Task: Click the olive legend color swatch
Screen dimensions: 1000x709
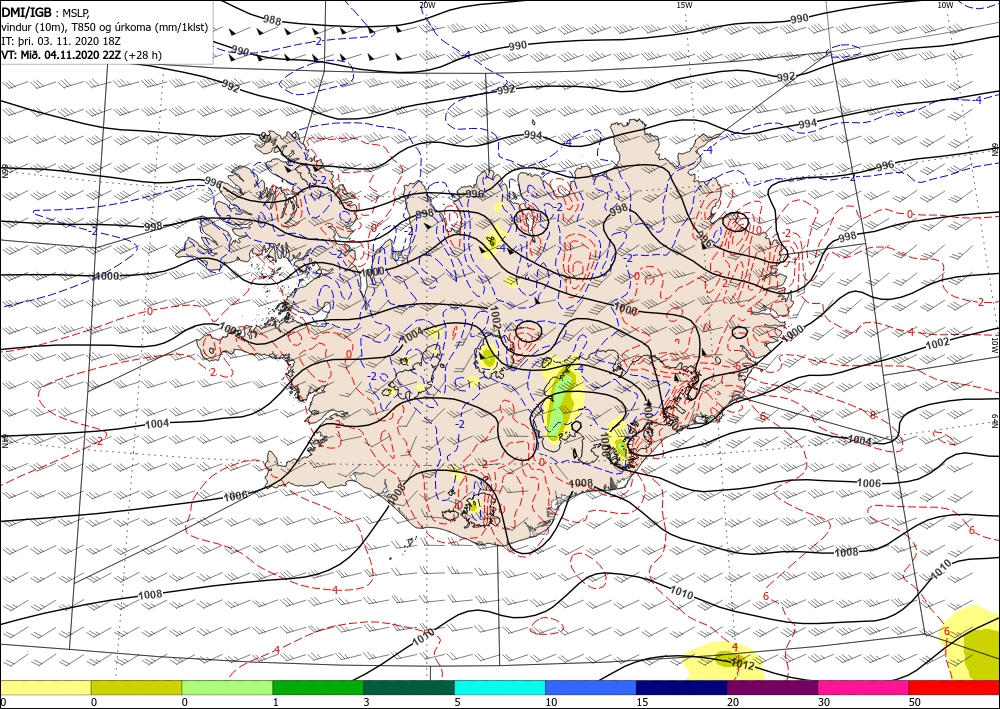Action: tap(136, 687)
